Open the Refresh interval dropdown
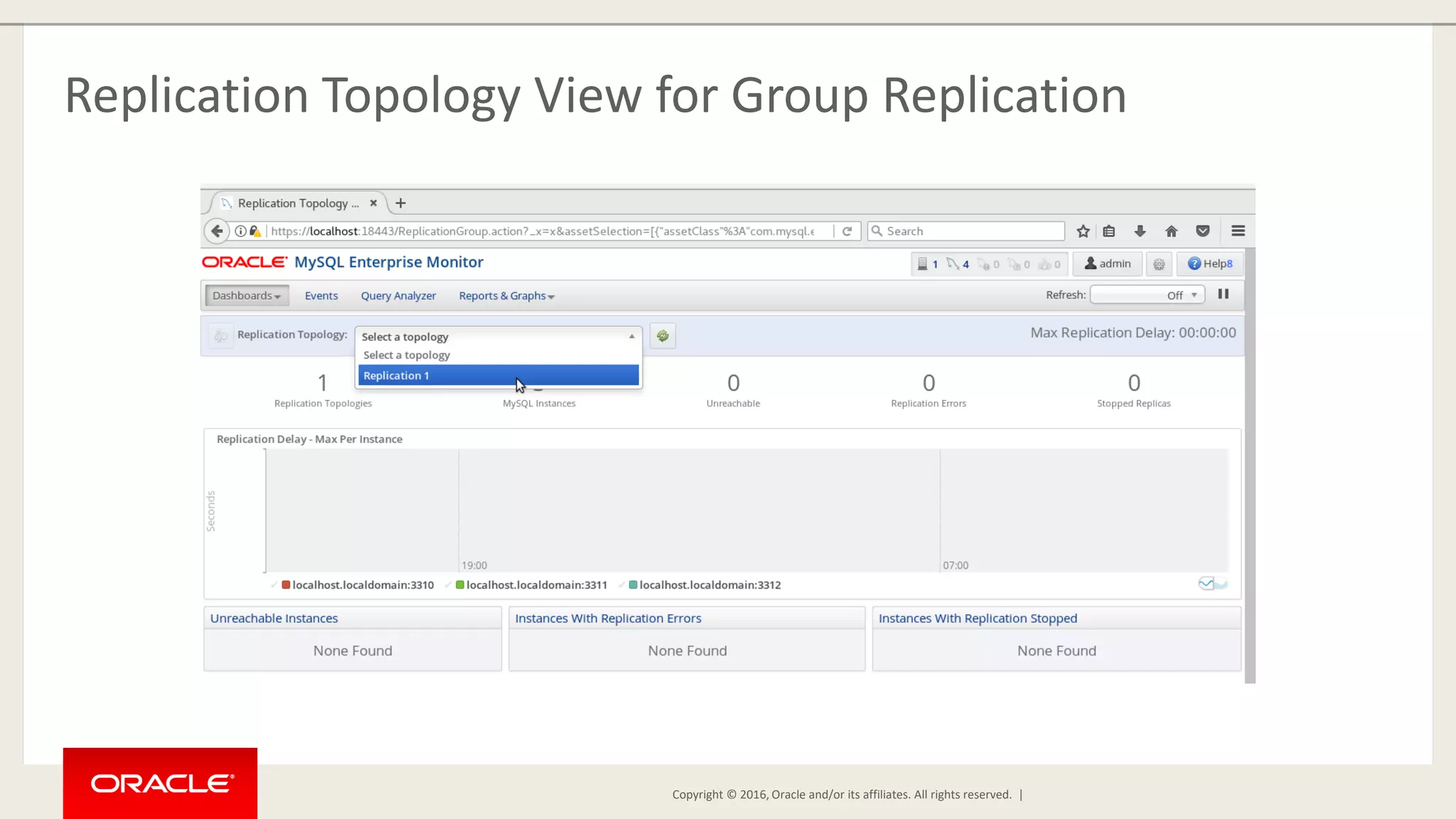This screenshot has height=819, width=1456. coord(1147,295)
